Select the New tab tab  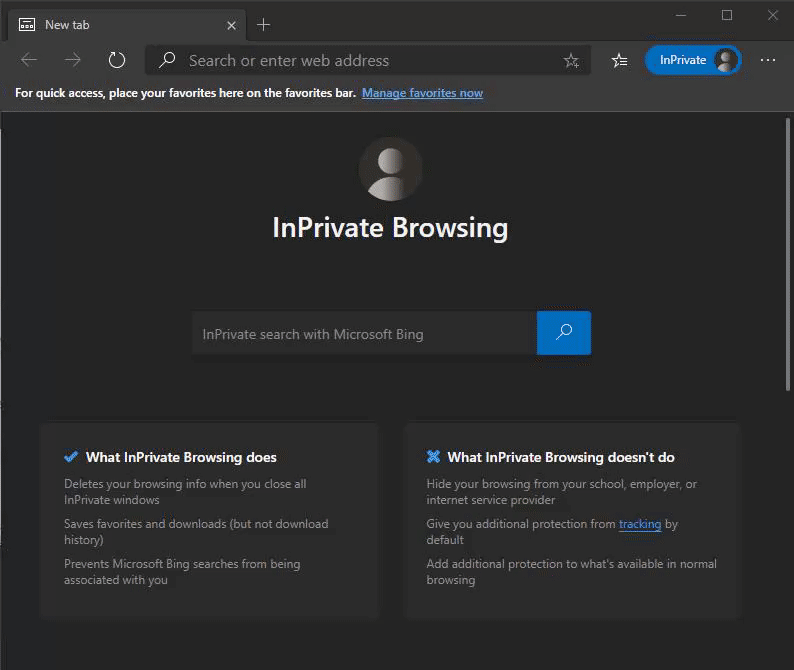point(127,25)
